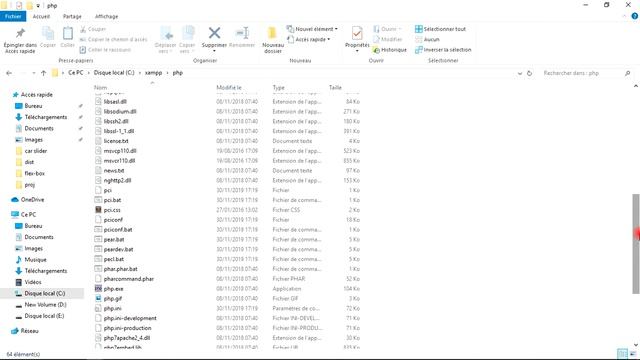This screenshot has height=360, width=640.
Task: Click the Copier ribbon icon
Action: pyautogui.click(x=48, y=33)
